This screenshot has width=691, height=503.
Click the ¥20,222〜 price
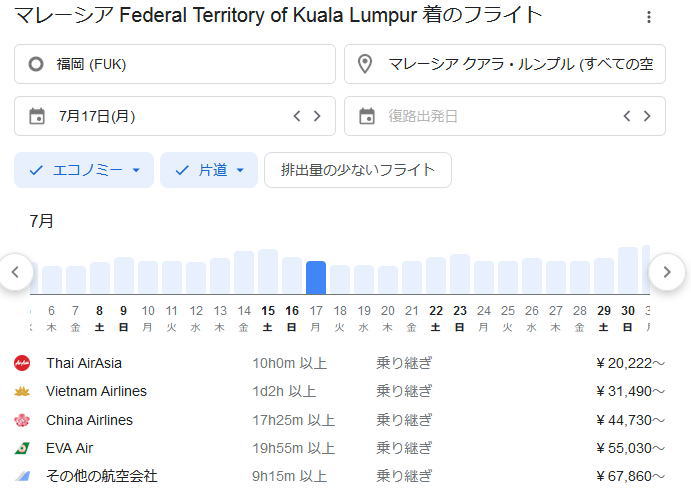(x=630, y=363)
